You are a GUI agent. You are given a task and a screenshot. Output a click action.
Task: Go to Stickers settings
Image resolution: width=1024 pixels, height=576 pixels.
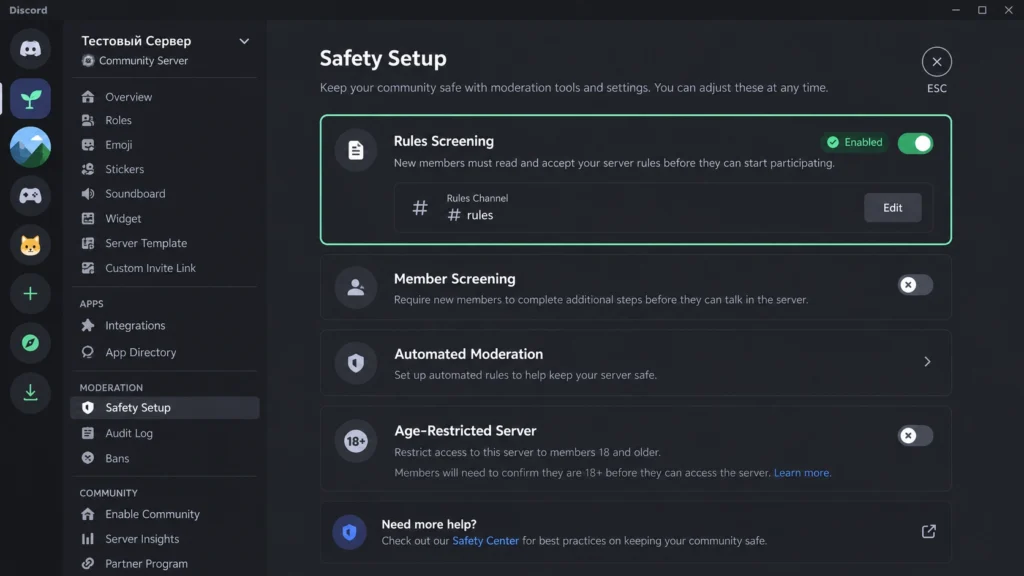(x=165, y=169)
